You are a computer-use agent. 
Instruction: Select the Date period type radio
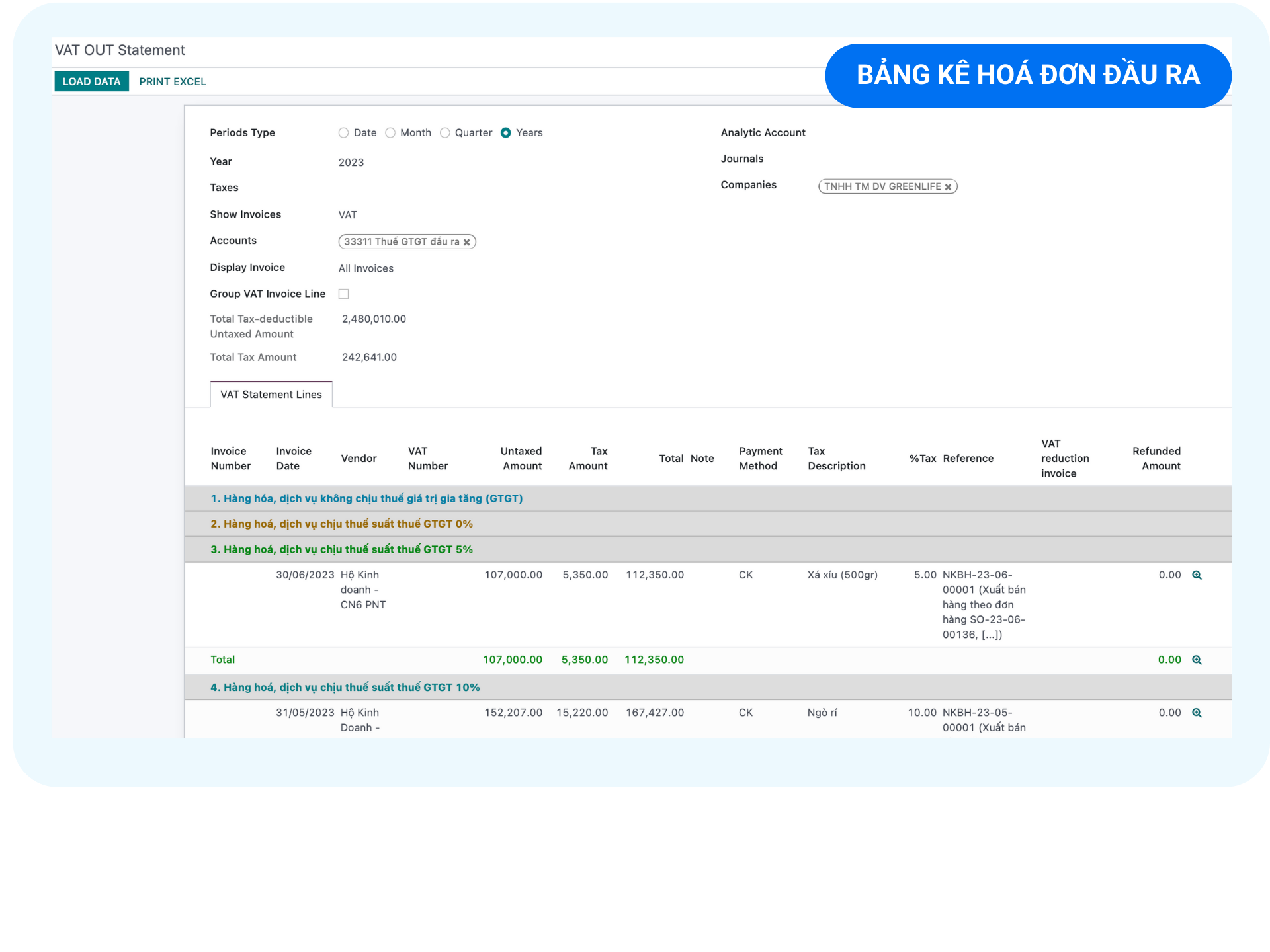click(343, 133)
